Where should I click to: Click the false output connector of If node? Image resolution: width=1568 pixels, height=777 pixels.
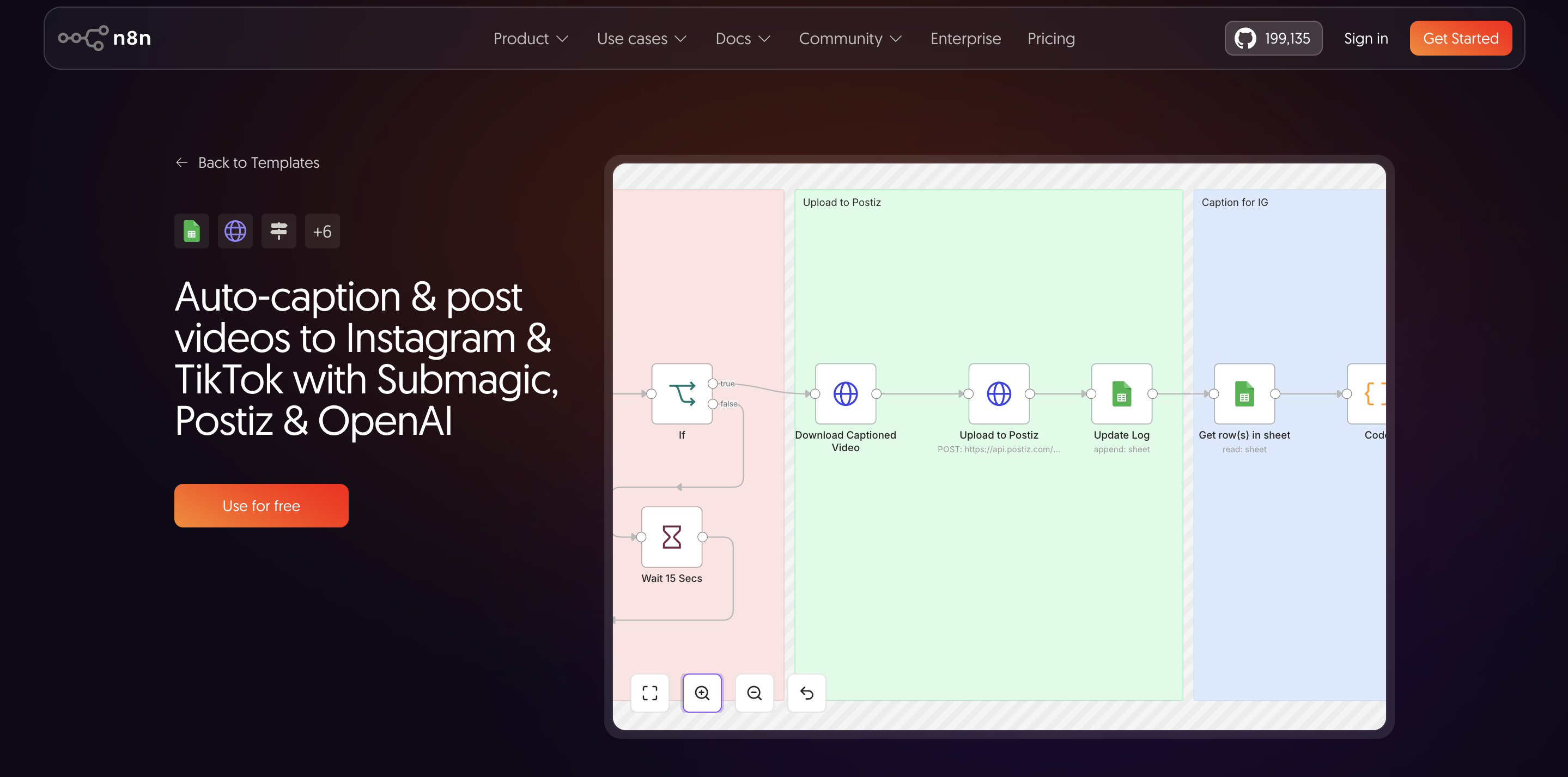[x=713, y=404]
